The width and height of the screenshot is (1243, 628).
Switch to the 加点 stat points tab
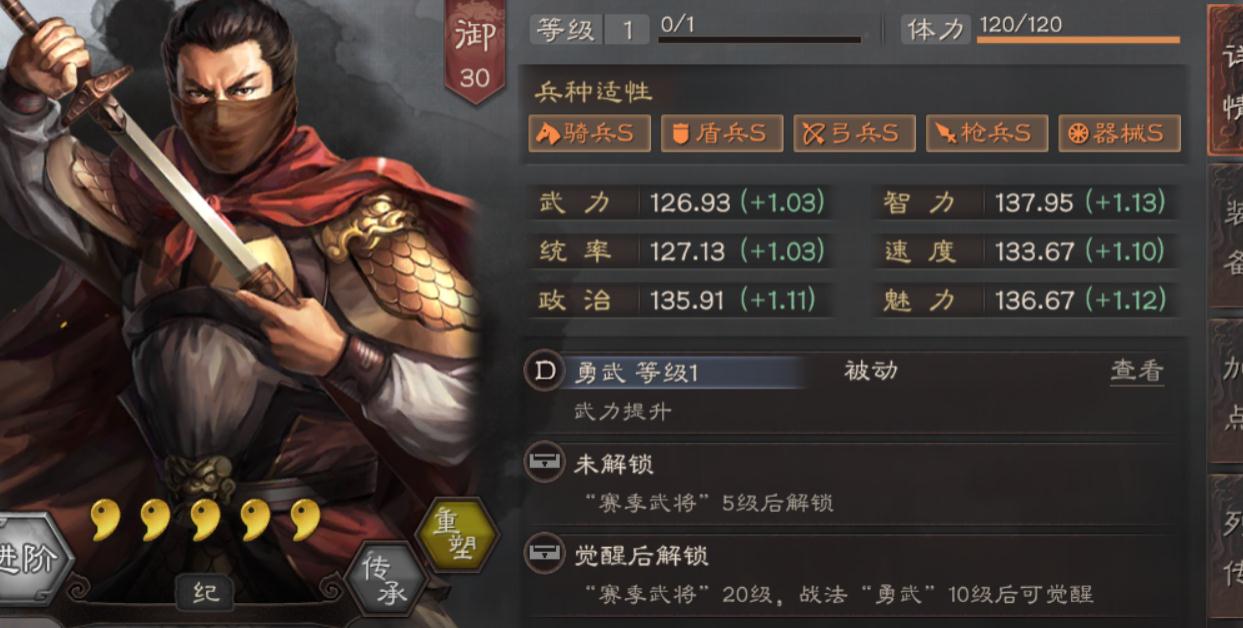tap(1226, 390)
